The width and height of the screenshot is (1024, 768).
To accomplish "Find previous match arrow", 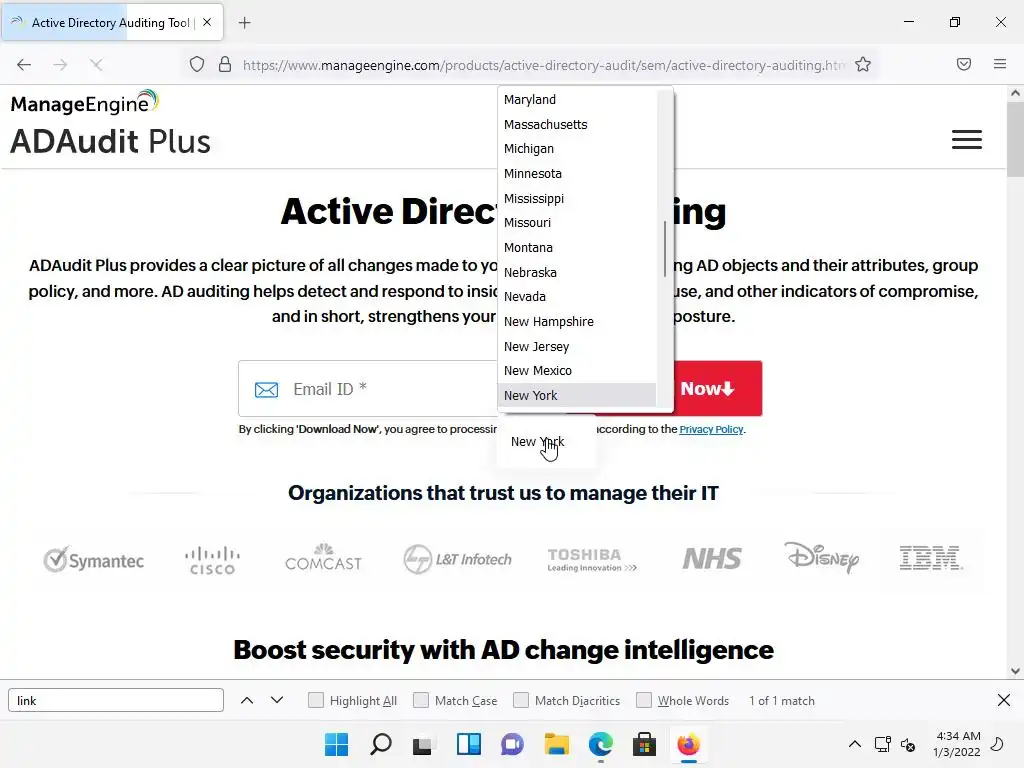I will click(247, 701).
